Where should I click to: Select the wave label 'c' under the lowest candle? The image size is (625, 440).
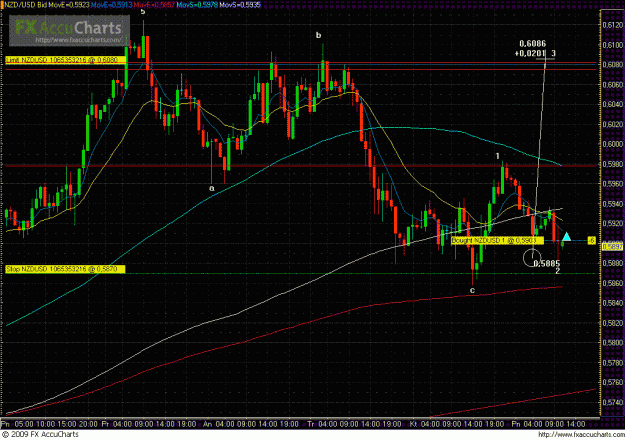click(472, 291)
